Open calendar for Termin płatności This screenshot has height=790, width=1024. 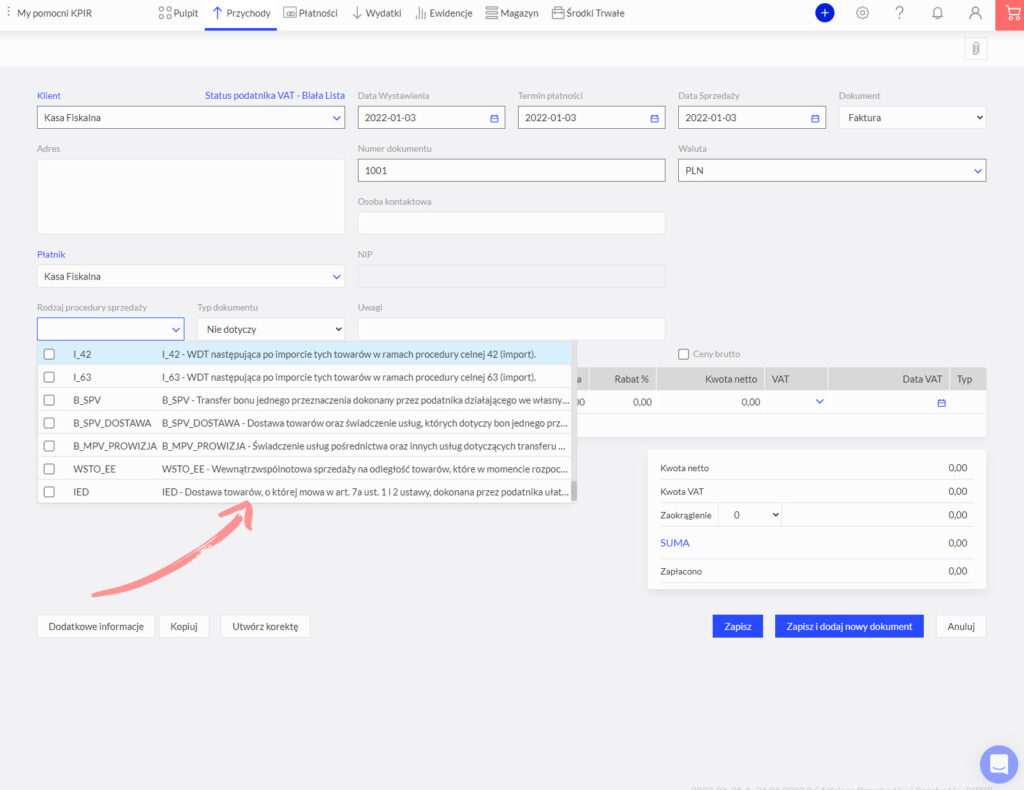[x=654, y=118]
